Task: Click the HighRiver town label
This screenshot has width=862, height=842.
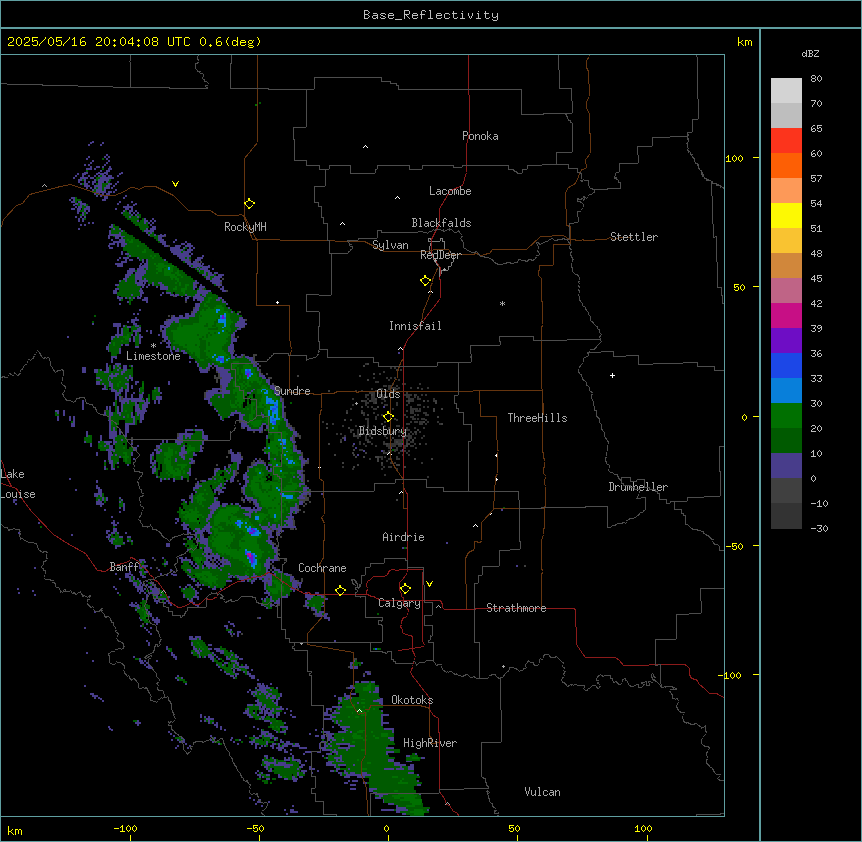Action: (430, 743)
